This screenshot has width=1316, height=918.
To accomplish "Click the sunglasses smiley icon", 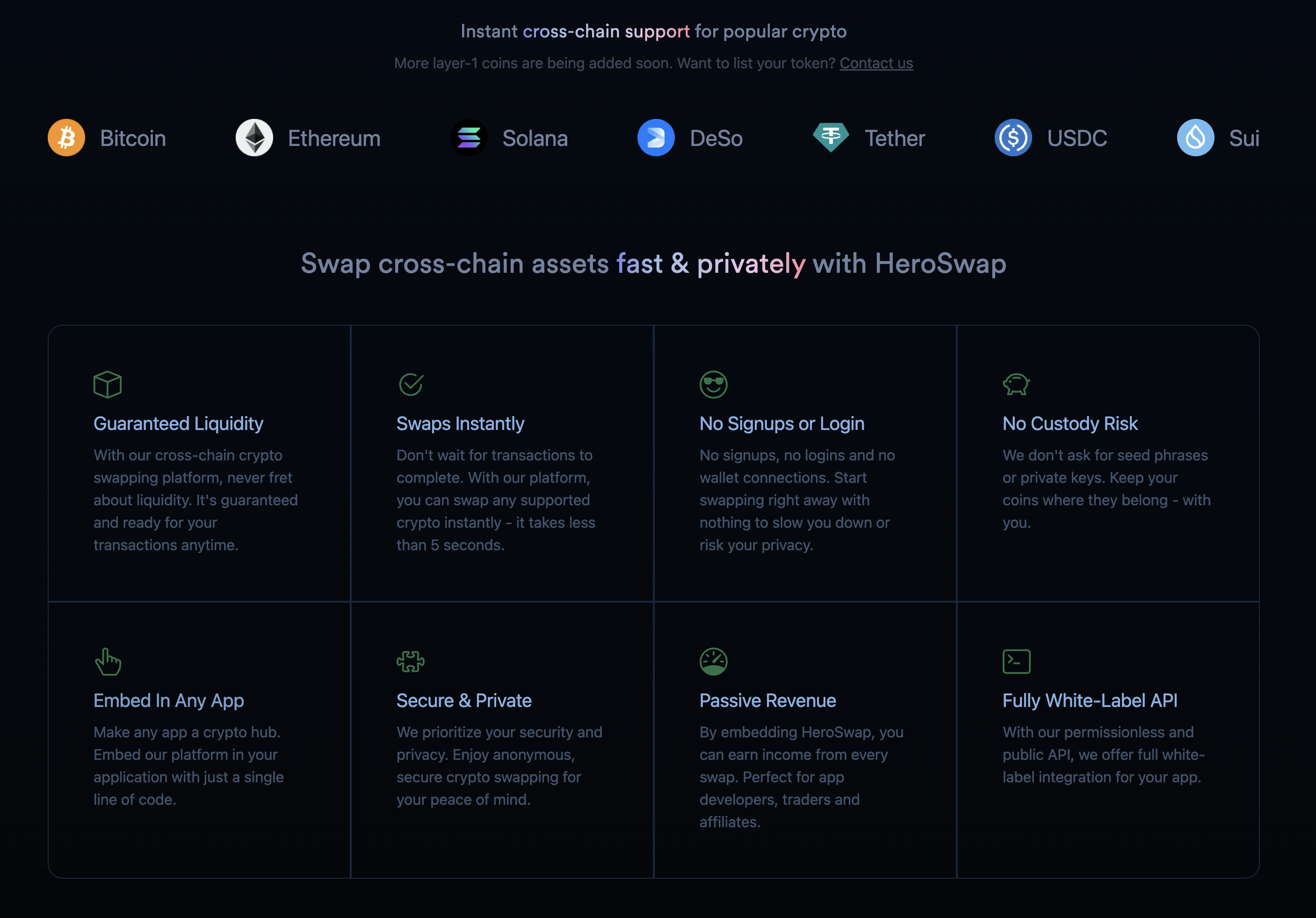I will [x=714, y=384].
